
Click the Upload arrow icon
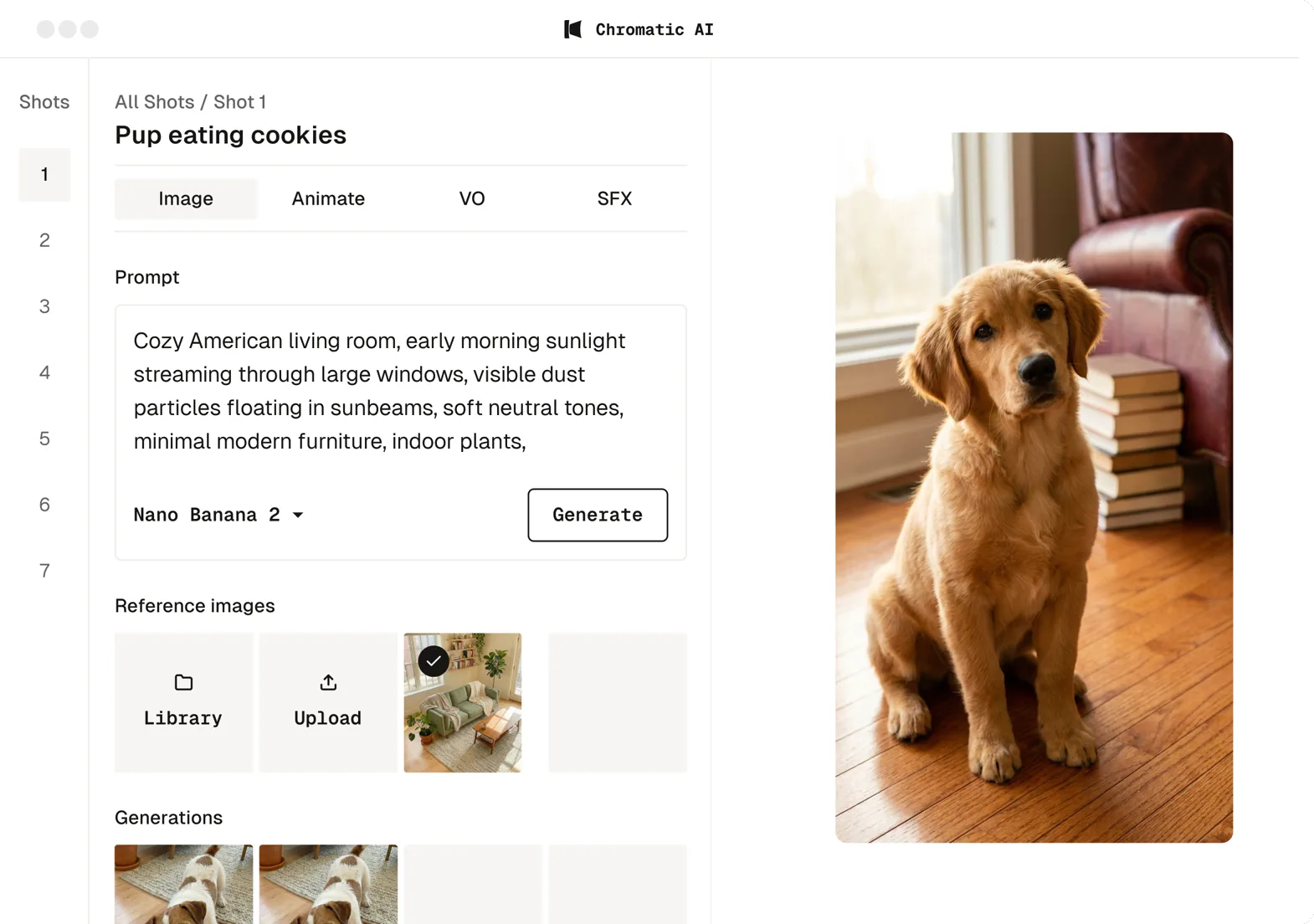[328, 683]
